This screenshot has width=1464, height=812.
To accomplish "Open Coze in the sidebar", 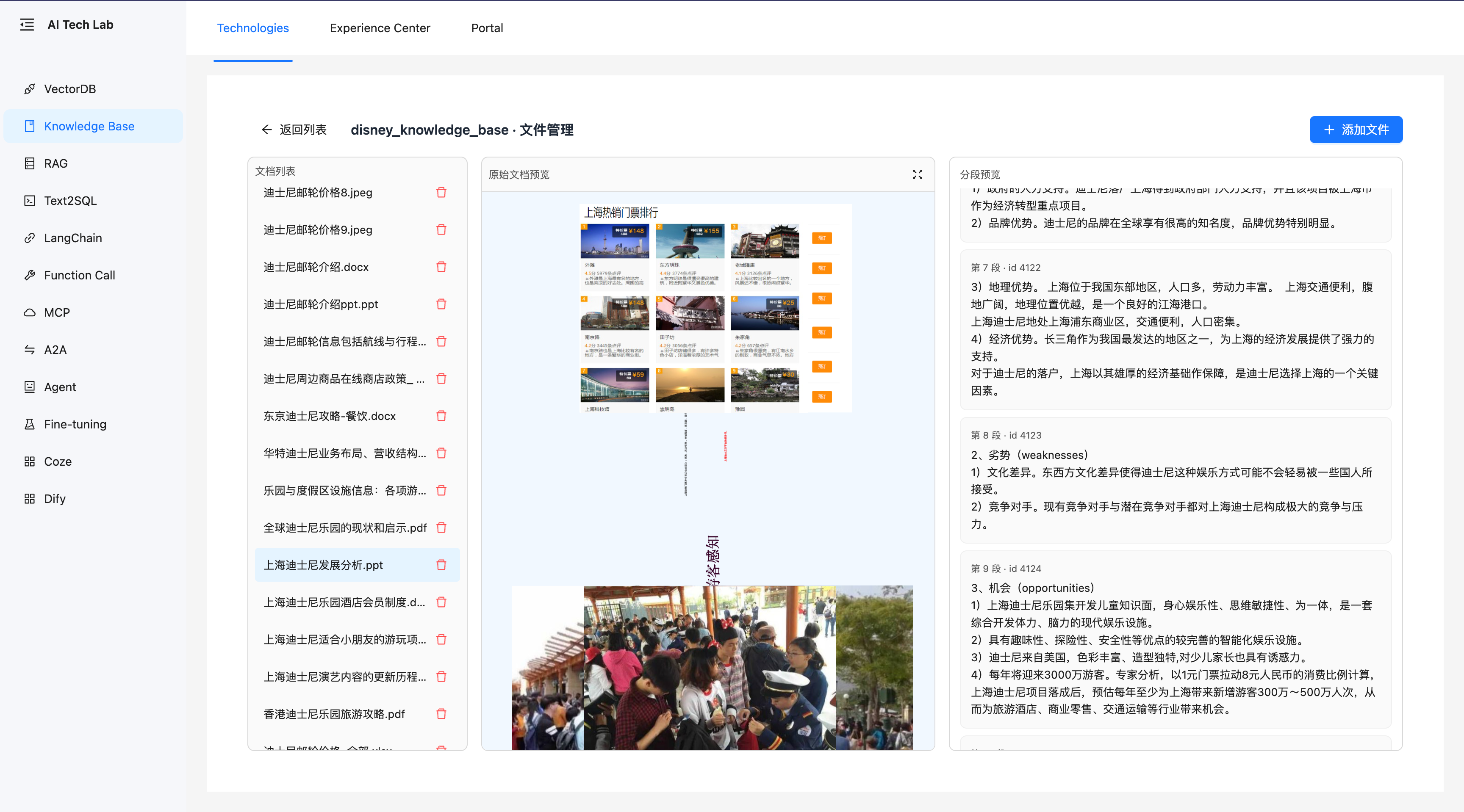I will (x=93, y=461).
